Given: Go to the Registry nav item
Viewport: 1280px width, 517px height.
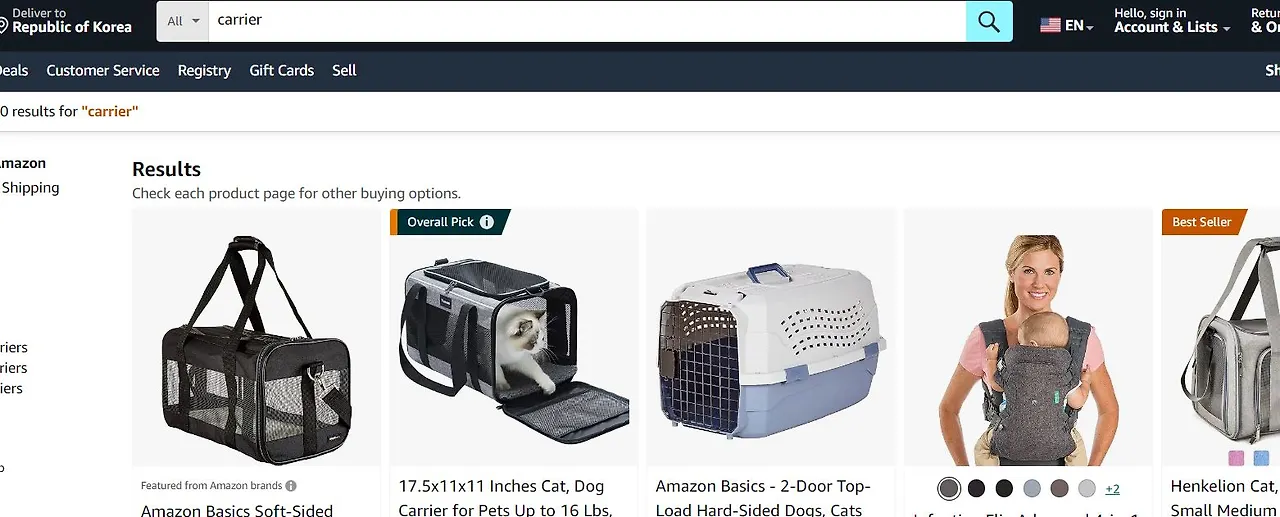Looking at the screenshot, I should [x=204, y=70].
